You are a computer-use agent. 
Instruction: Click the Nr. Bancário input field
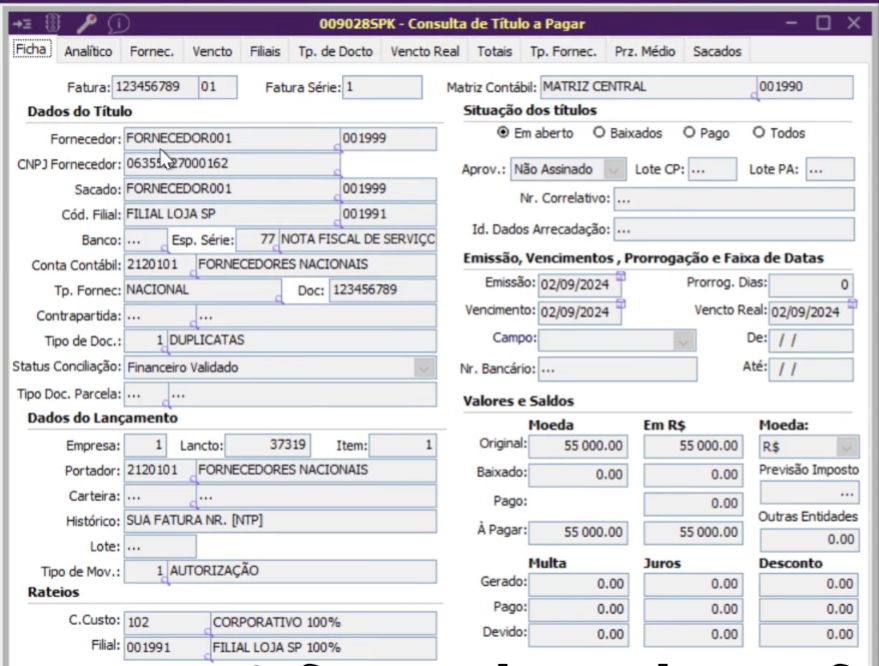coord(617,370)
